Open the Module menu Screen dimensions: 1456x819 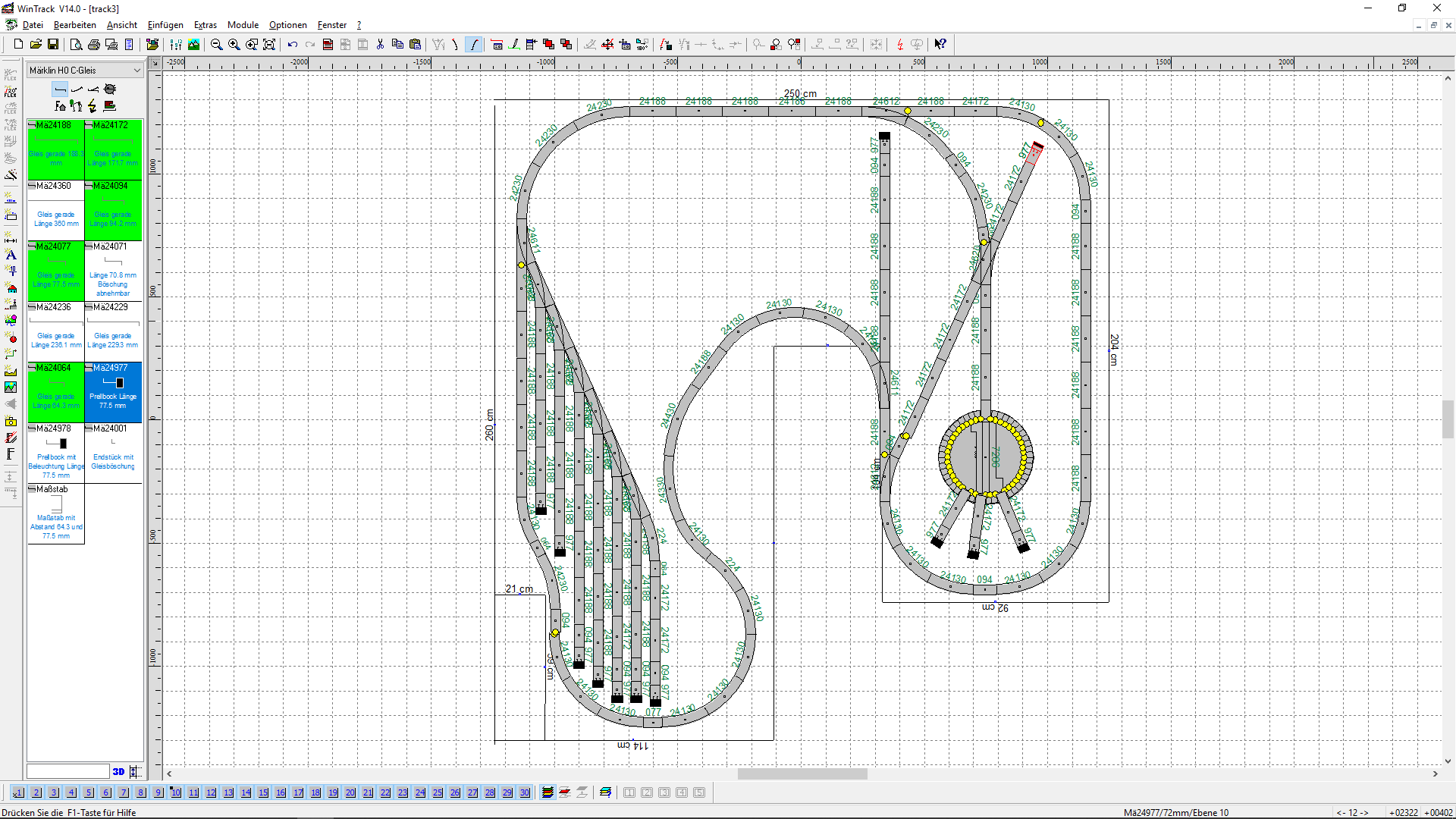click(243, 25)
